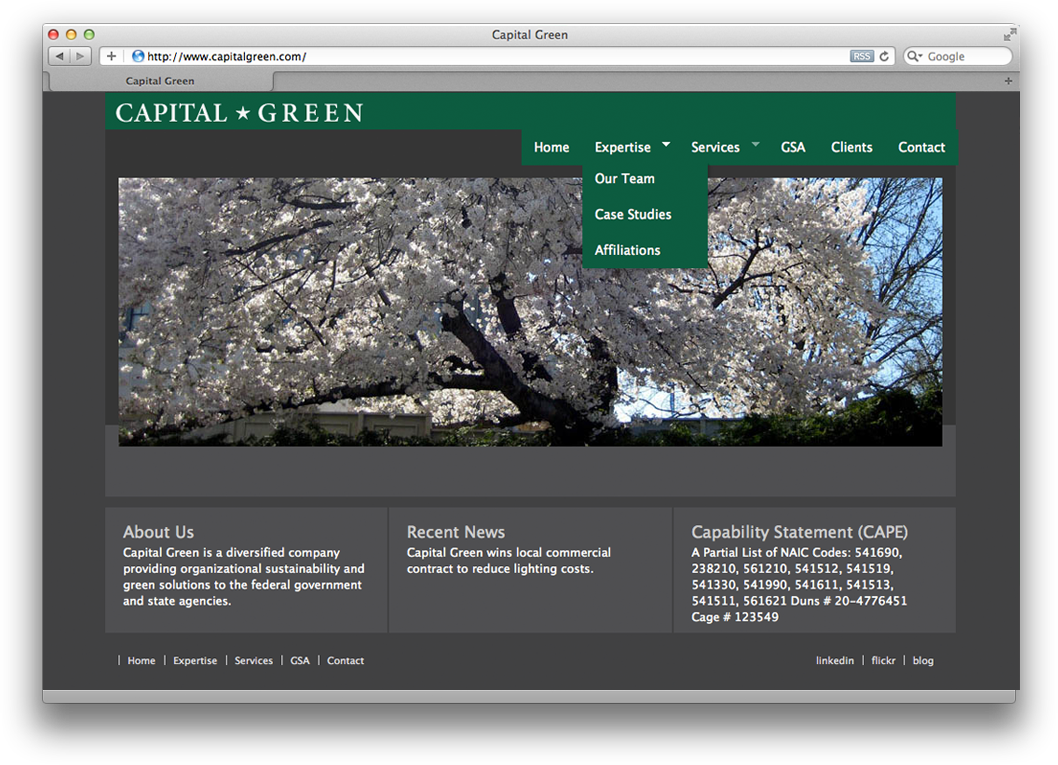Click the cherry blossom banner image
This screenshot has height=765, width=1058.
pyautogui.click(x=530, y=312)
